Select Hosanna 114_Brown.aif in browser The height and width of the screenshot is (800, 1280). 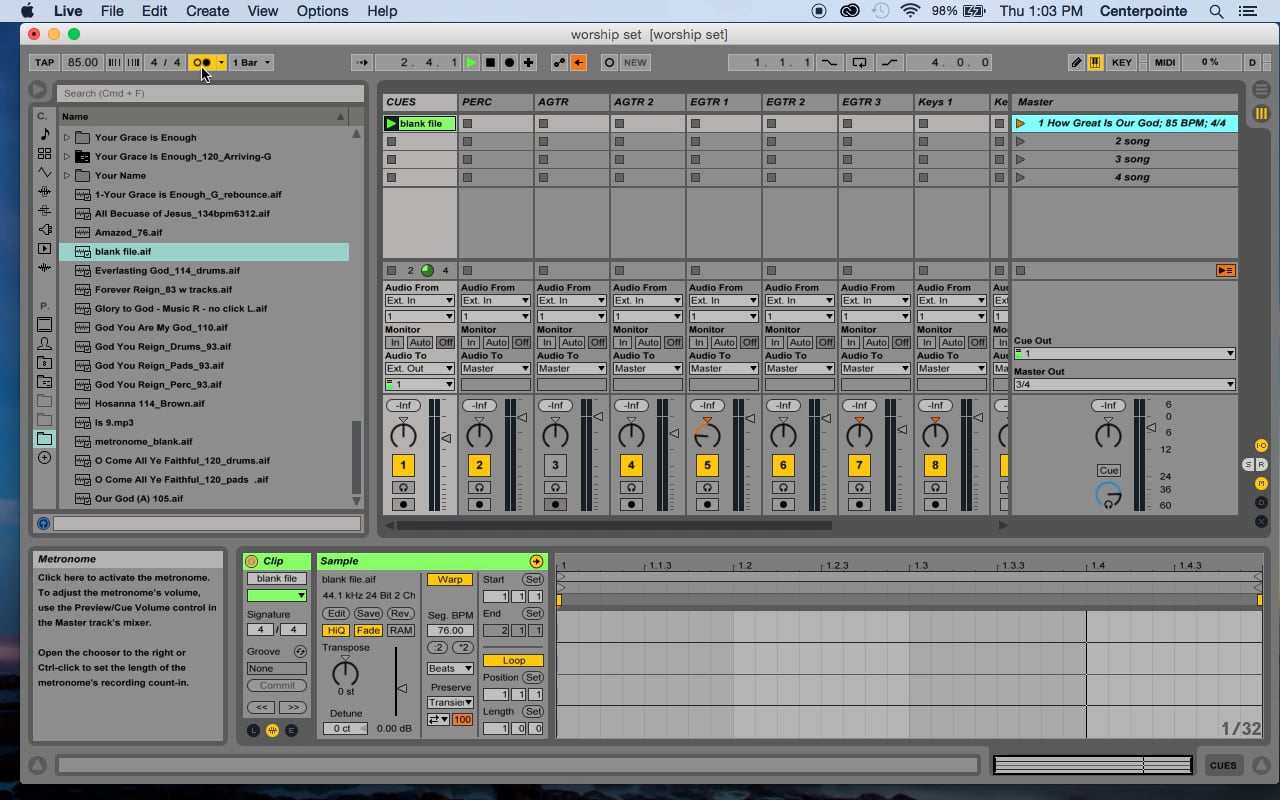(x=150, y=404)
